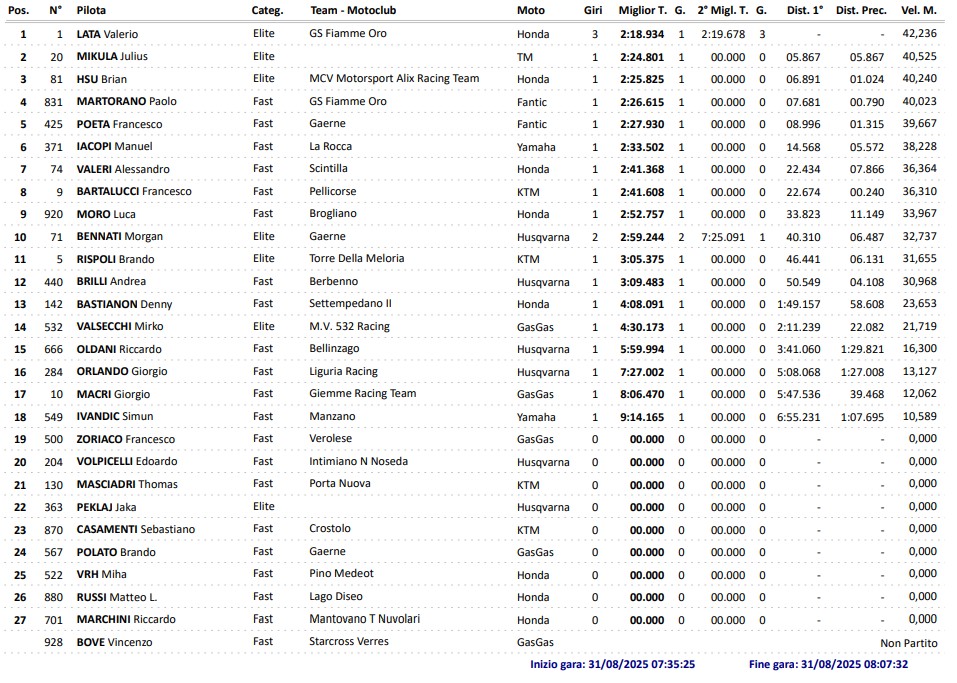Select the Giri column header

tap(593, 10)
